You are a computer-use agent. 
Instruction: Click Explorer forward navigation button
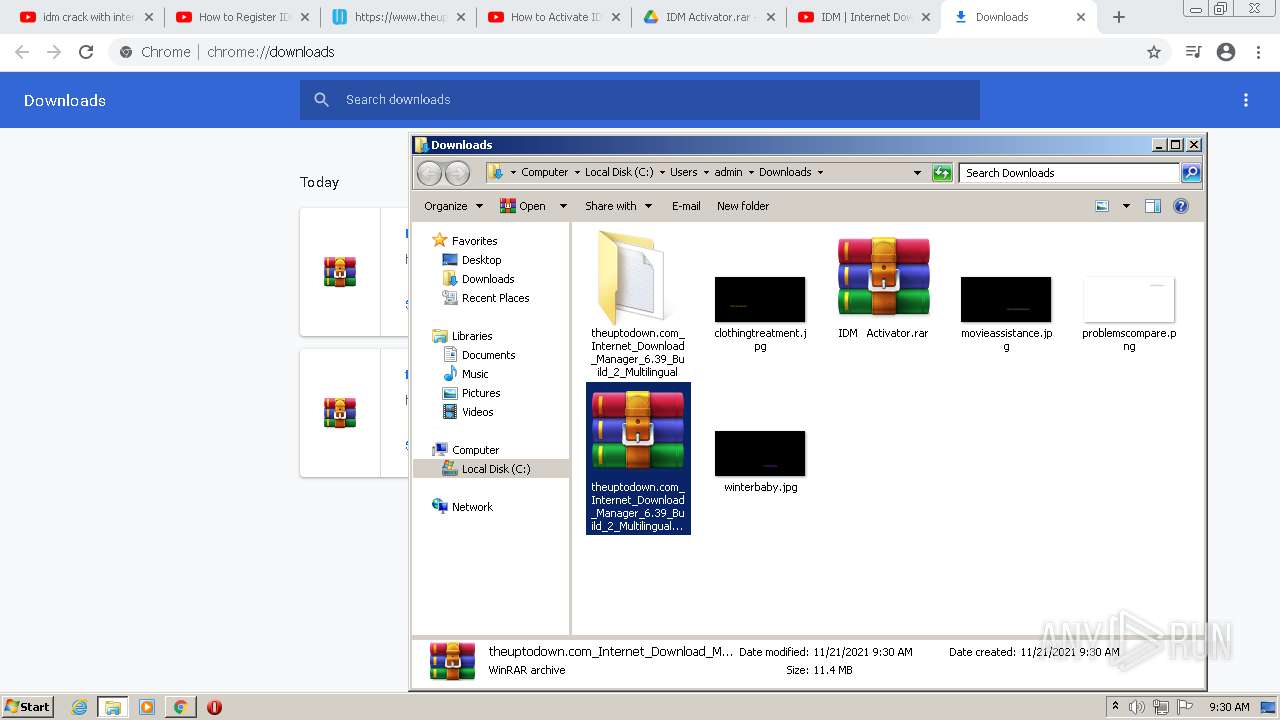[x=457, y=173]
